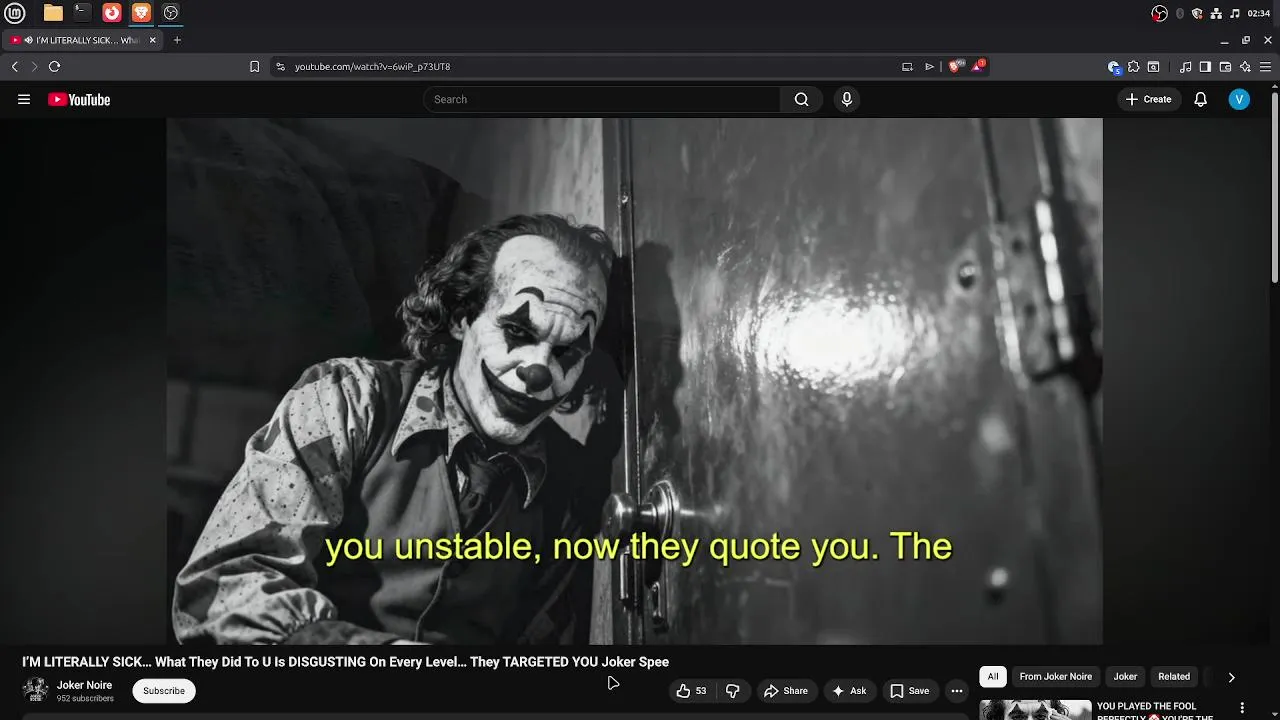Switch to the I'M LITERALLY SICK browser tab
Image resolution: width=1280 pixels, height=720 pixels.
pyautogui.click(x=82, y=40)
